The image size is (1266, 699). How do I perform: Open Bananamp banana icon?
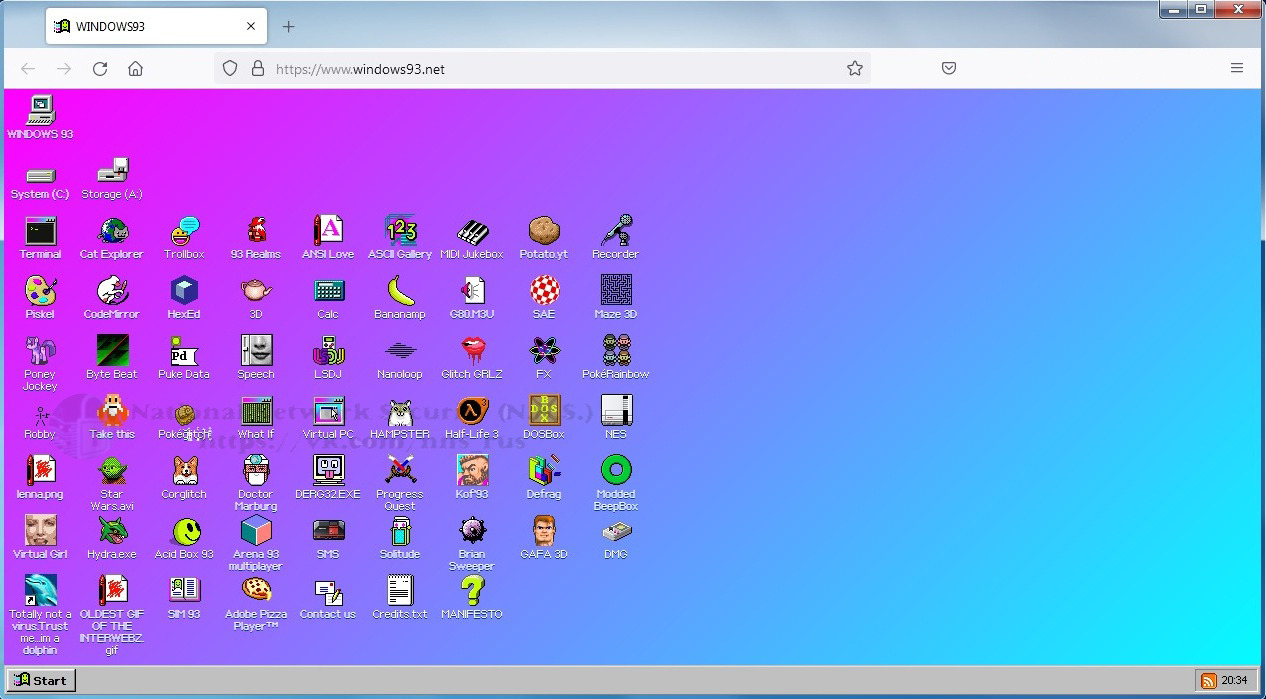[400, 291]
